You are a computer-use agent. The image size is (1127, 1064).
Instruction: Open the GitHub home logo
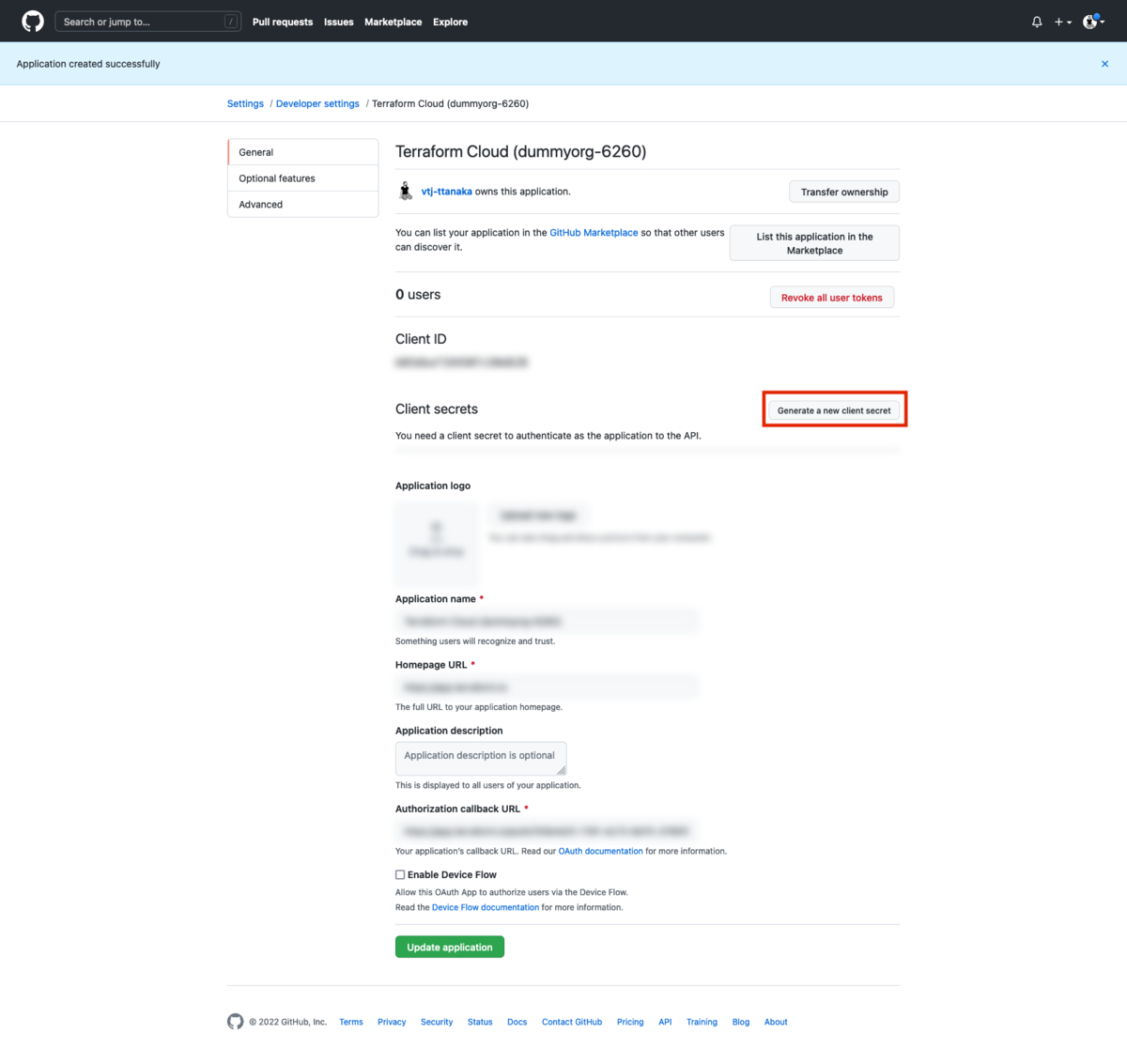point(33,22)
